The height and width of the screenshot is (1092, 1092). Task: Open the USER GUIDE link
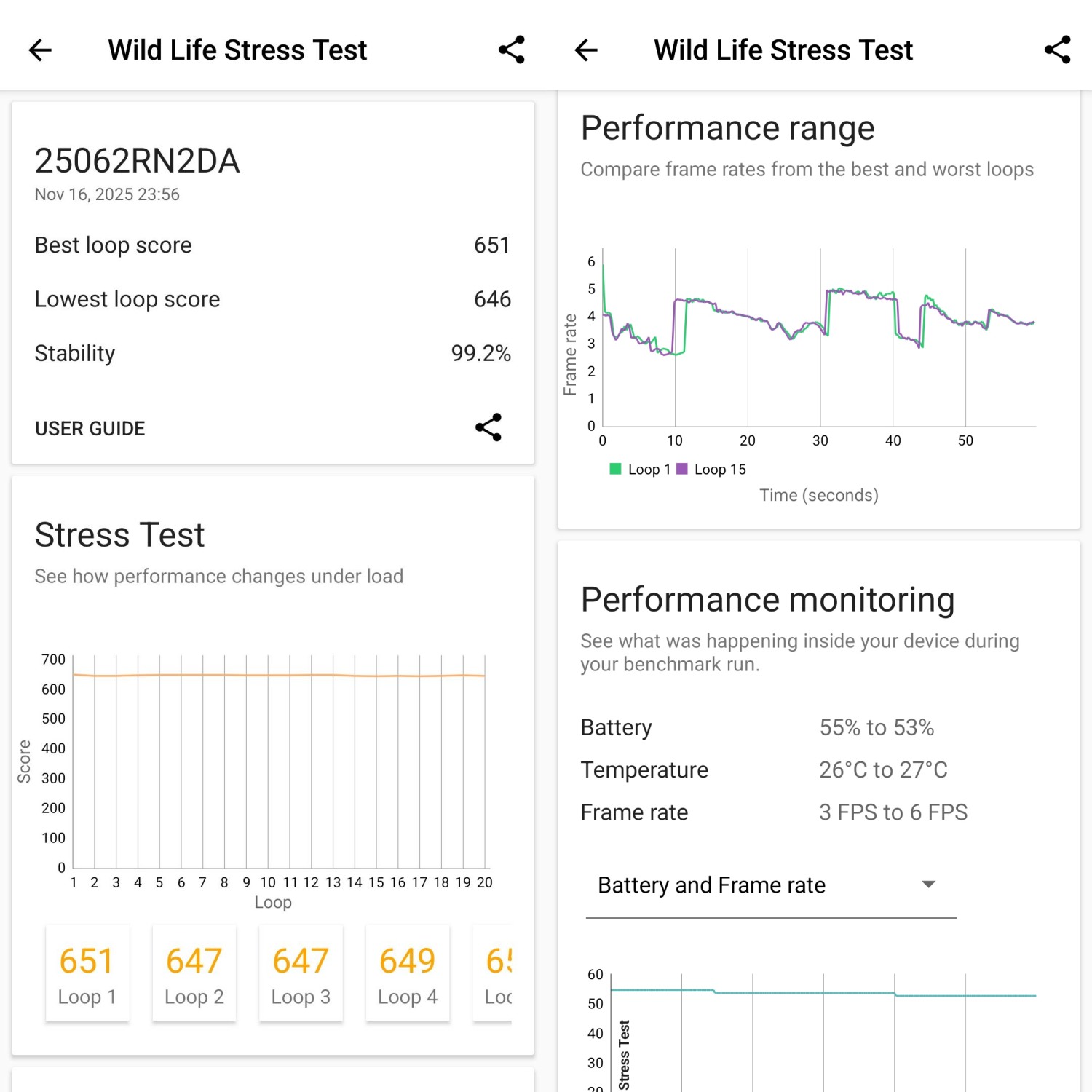pyautogui.click(x=90, y=429)
